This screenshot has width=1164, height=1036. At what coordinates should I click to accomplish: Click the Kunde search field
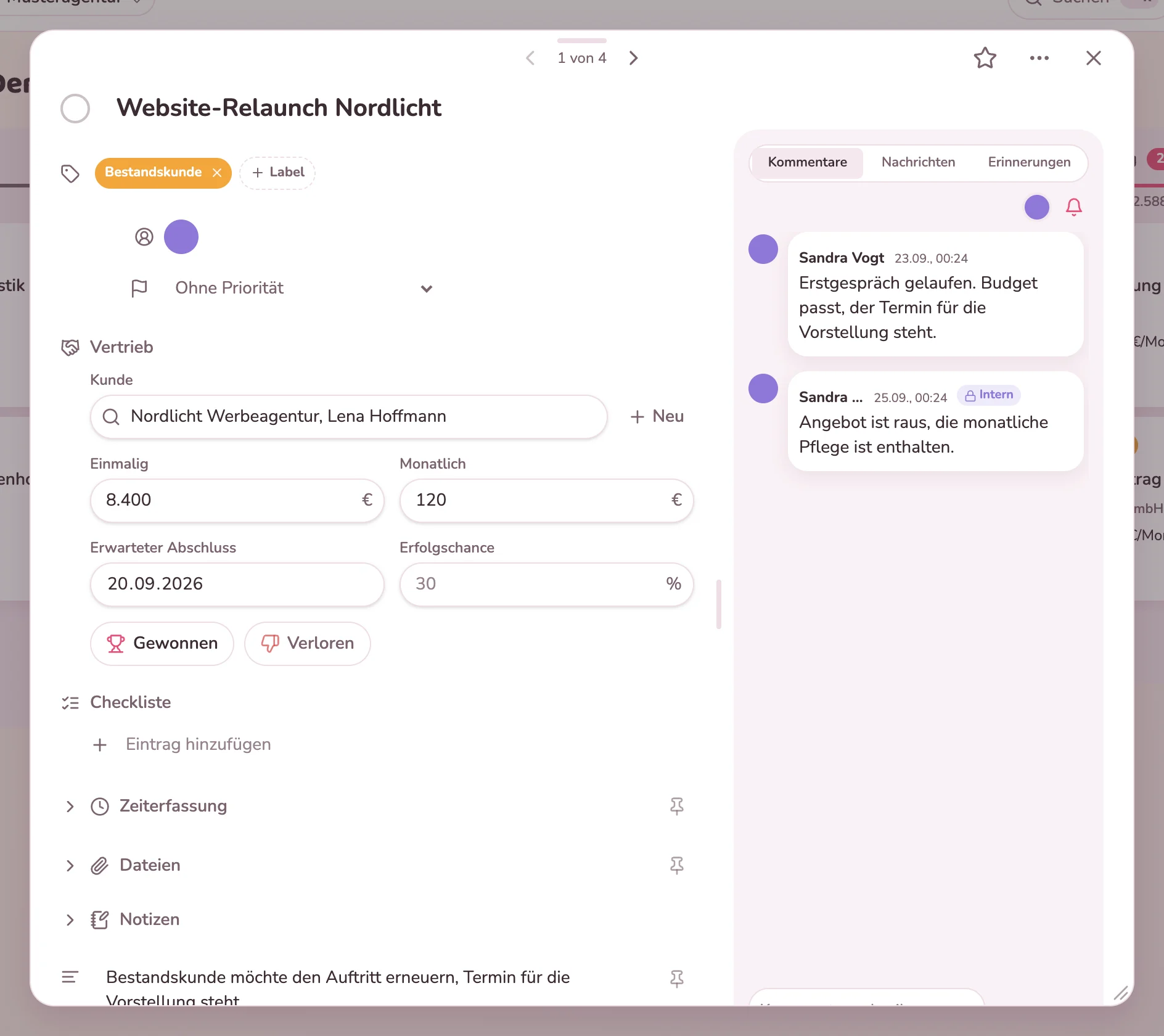[349, 417]
